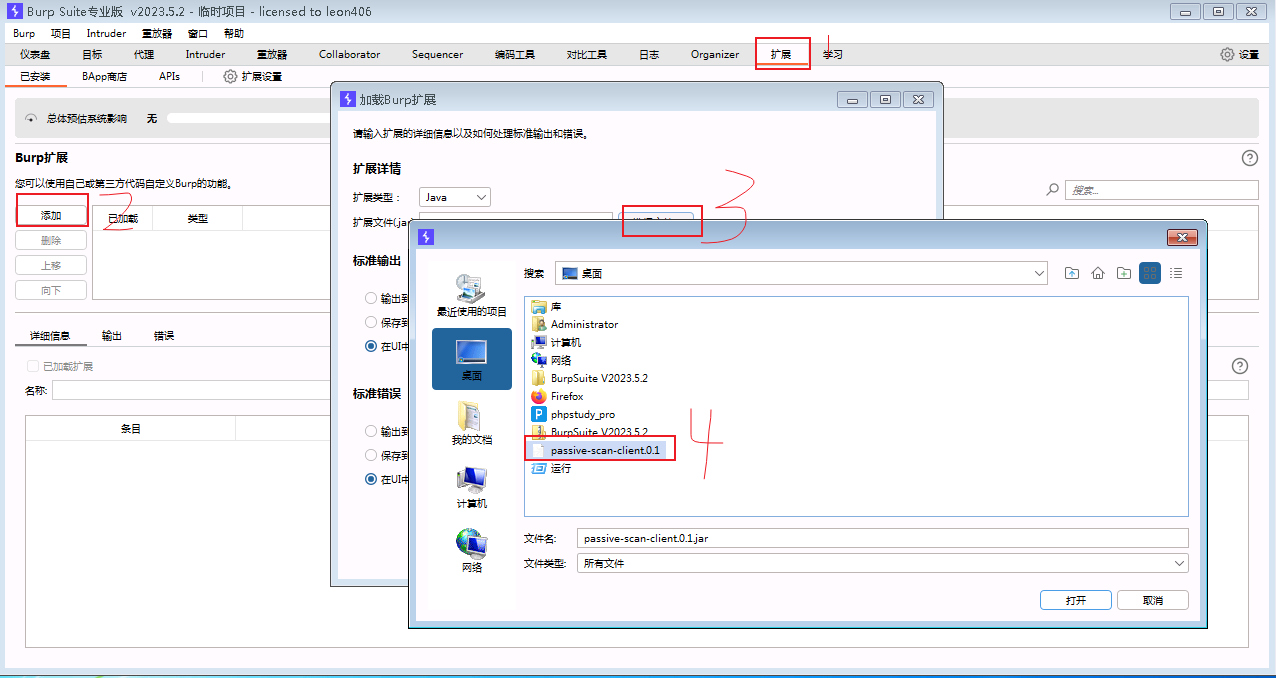The image size is (1276, 678).
Task: Click the magnifier icon next to 搜索 field
Action: tap(1052, 189)
